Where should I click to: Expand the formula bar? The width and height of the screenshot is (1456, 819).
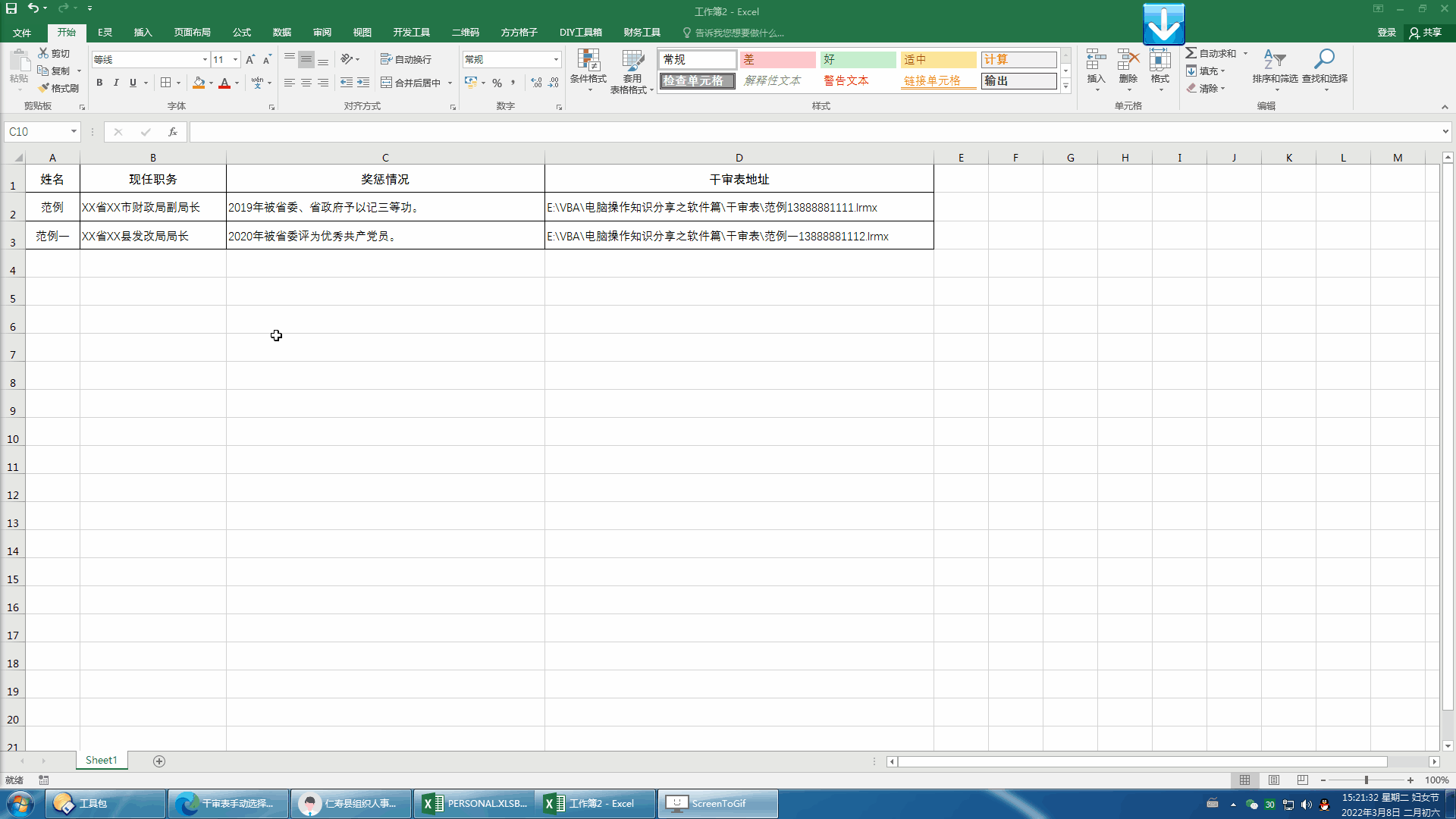(1445, 131)
